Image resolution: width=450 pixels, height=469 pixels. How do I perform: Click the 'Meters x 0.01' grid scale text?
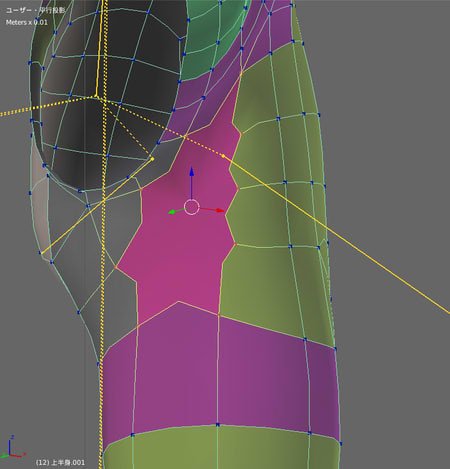click(27, 22)
